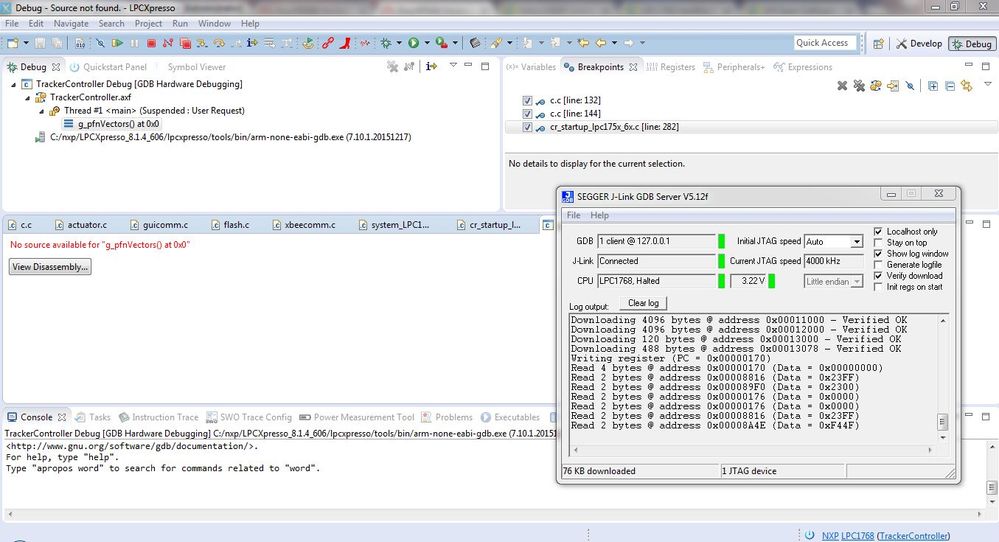Click the log output vertical scrollbar
Image resolution: width=999 pixels, height=542 pixels.
pyautogui.click(x=942, y=379)
